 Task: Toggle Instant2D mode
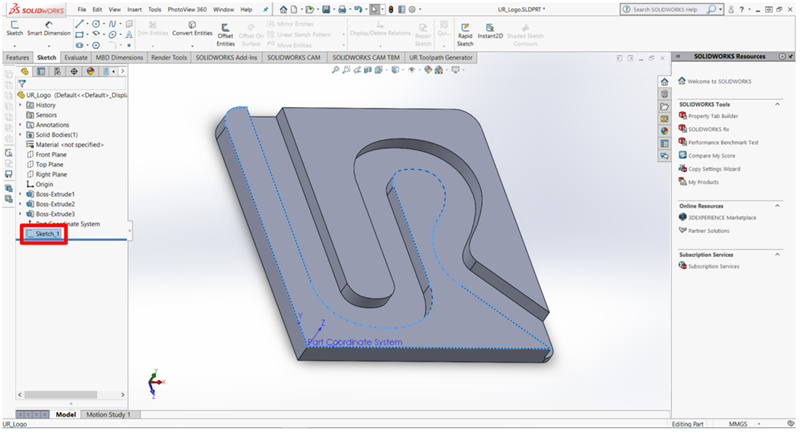pos(490,31)
